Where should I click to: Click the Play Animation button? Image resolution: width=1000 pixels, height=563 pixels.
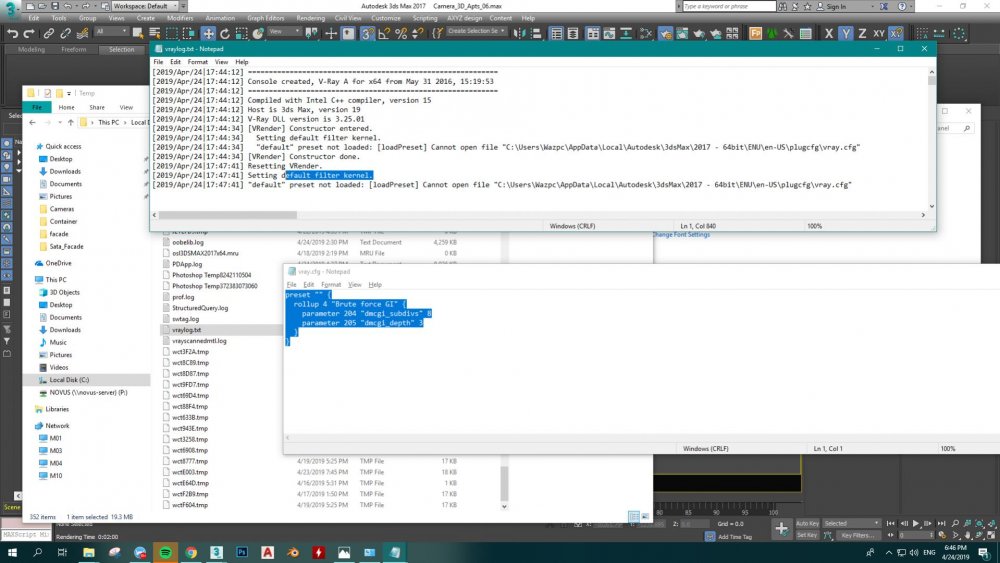click(916, 523)
